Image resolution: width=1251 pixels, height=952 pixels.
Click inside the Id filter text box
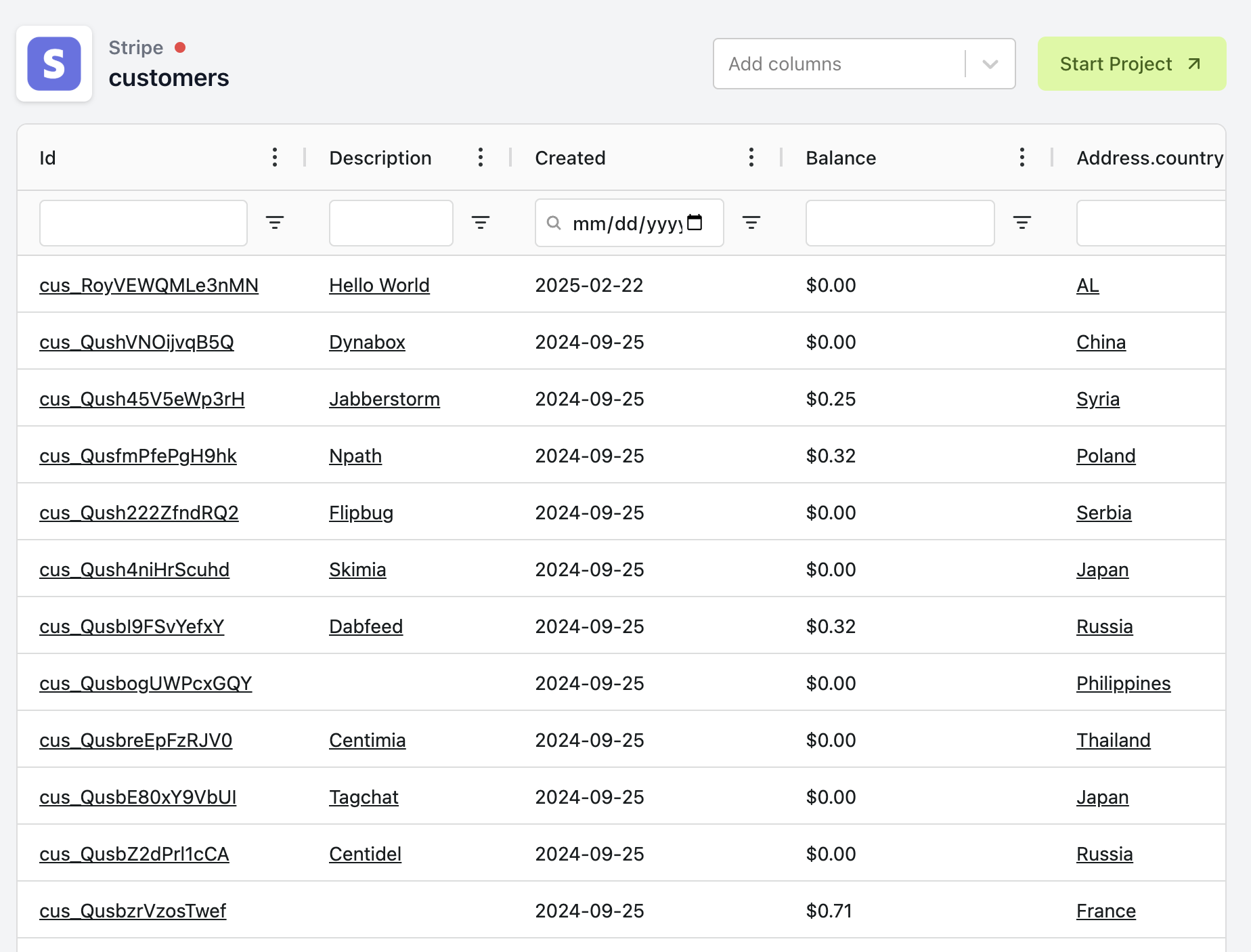click(143, 223)
